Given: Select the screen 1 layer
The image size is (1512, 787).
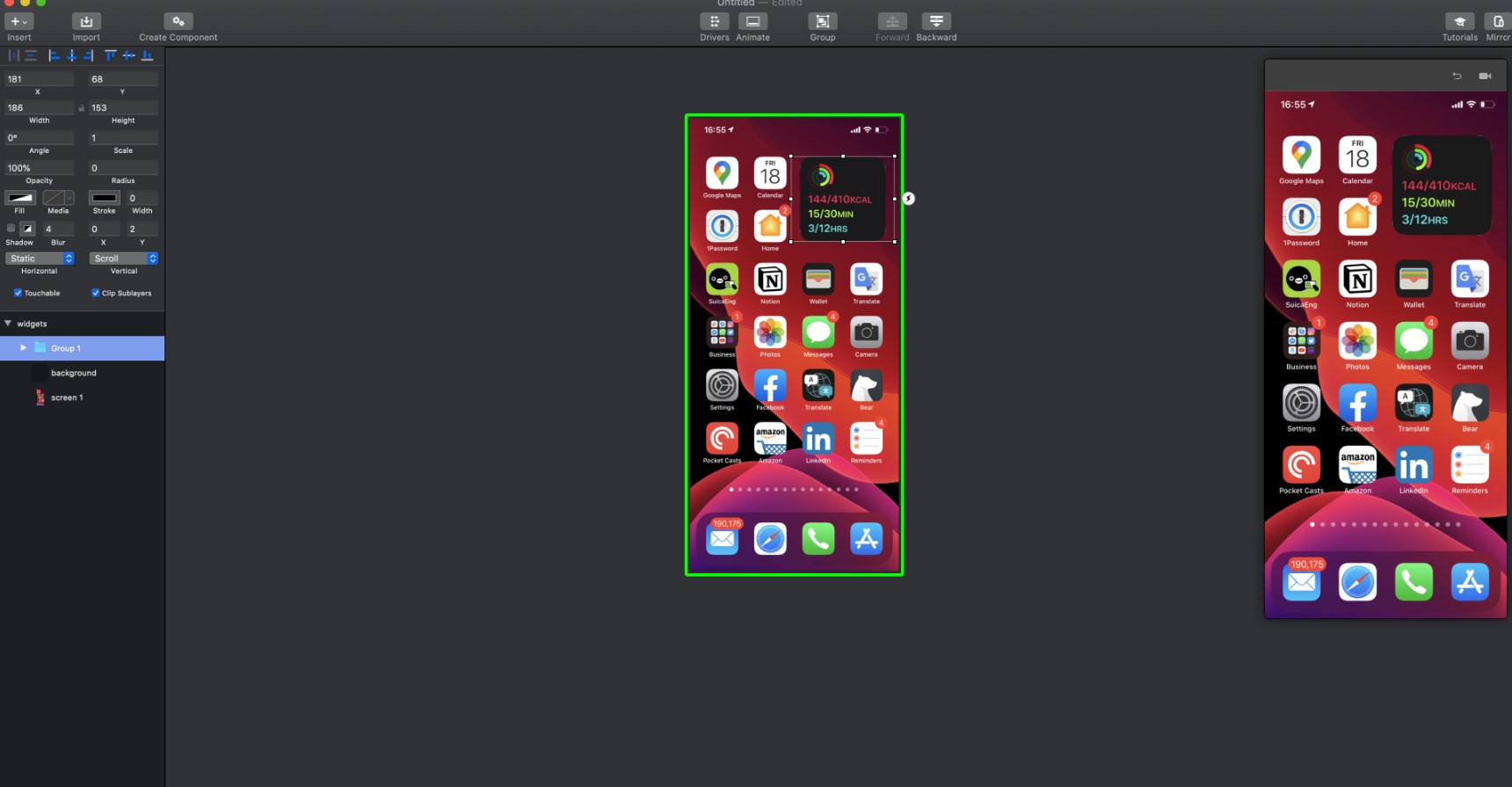Looking at the screenshot, I should tap(82, 397).
